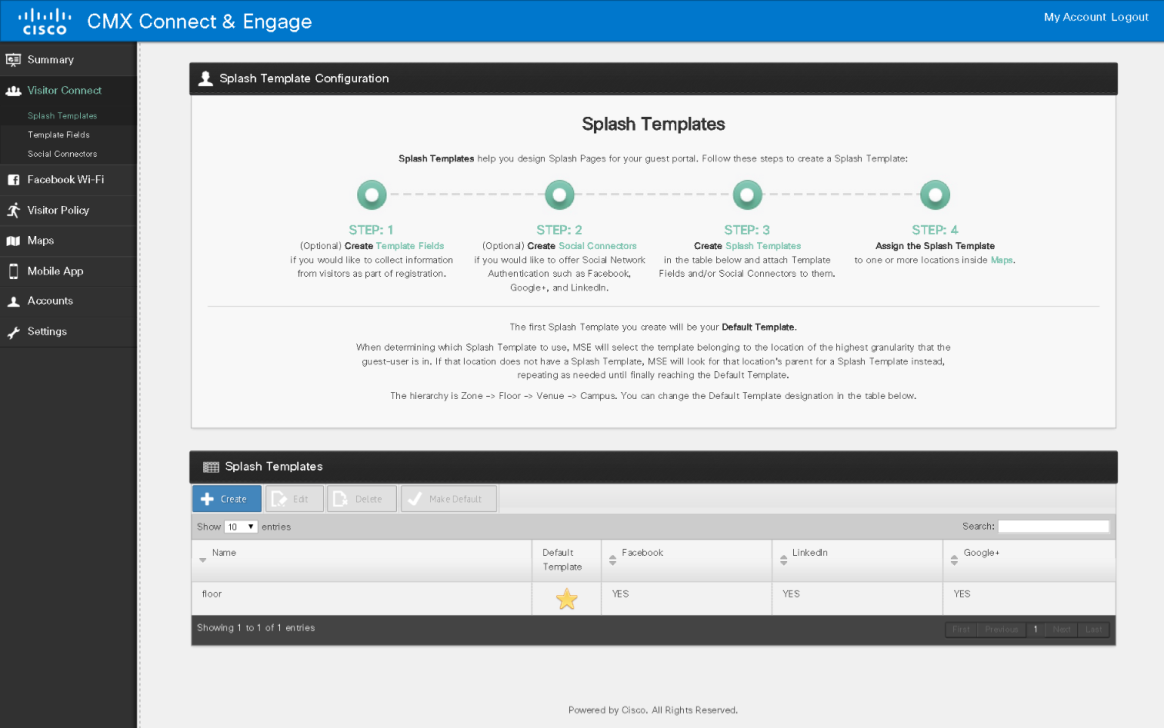Click the Visitor Policy walking person icon

coord(14,210)
